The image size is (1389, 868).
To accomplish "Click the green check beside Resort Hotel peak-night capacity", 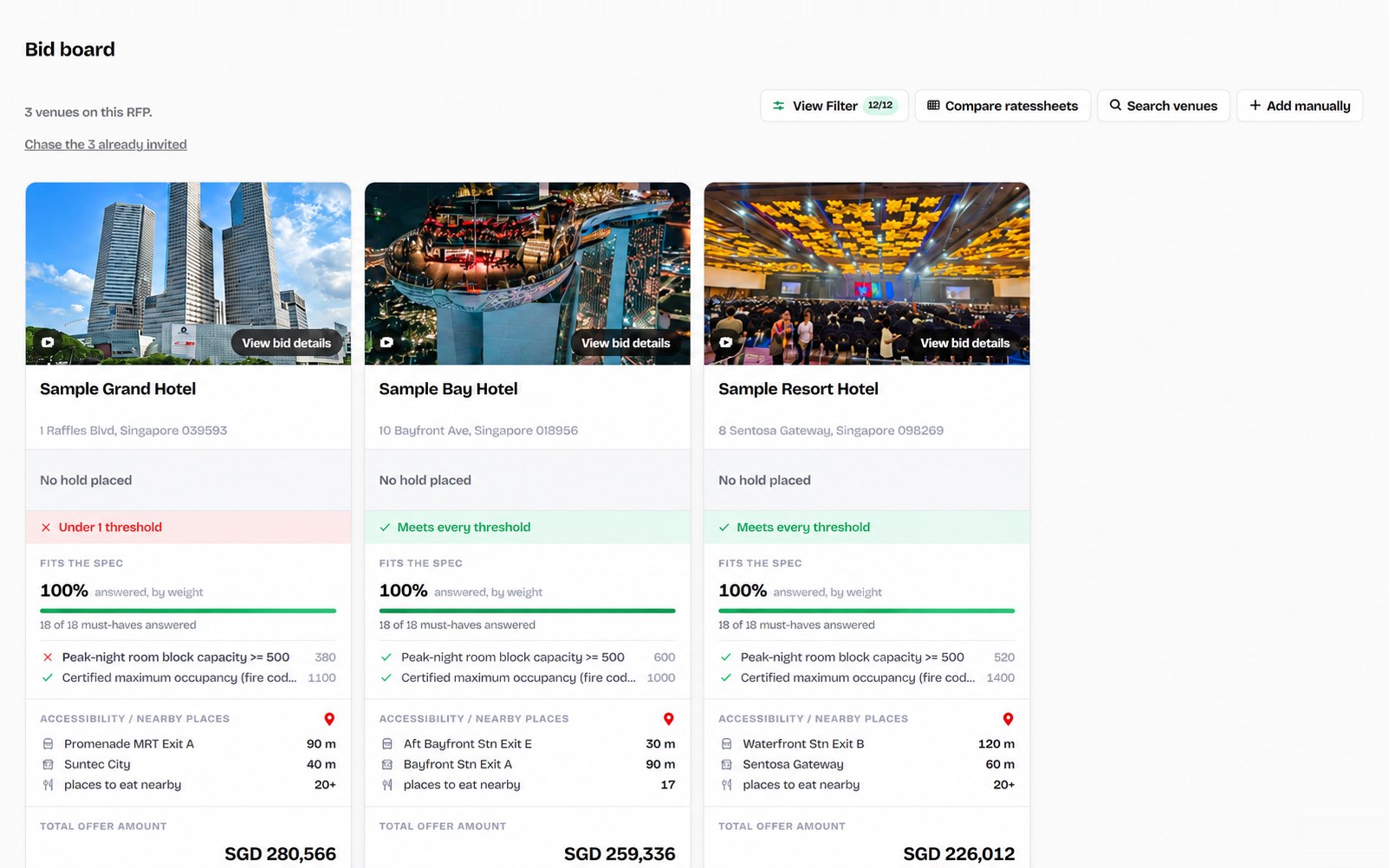I will [726, 657].
